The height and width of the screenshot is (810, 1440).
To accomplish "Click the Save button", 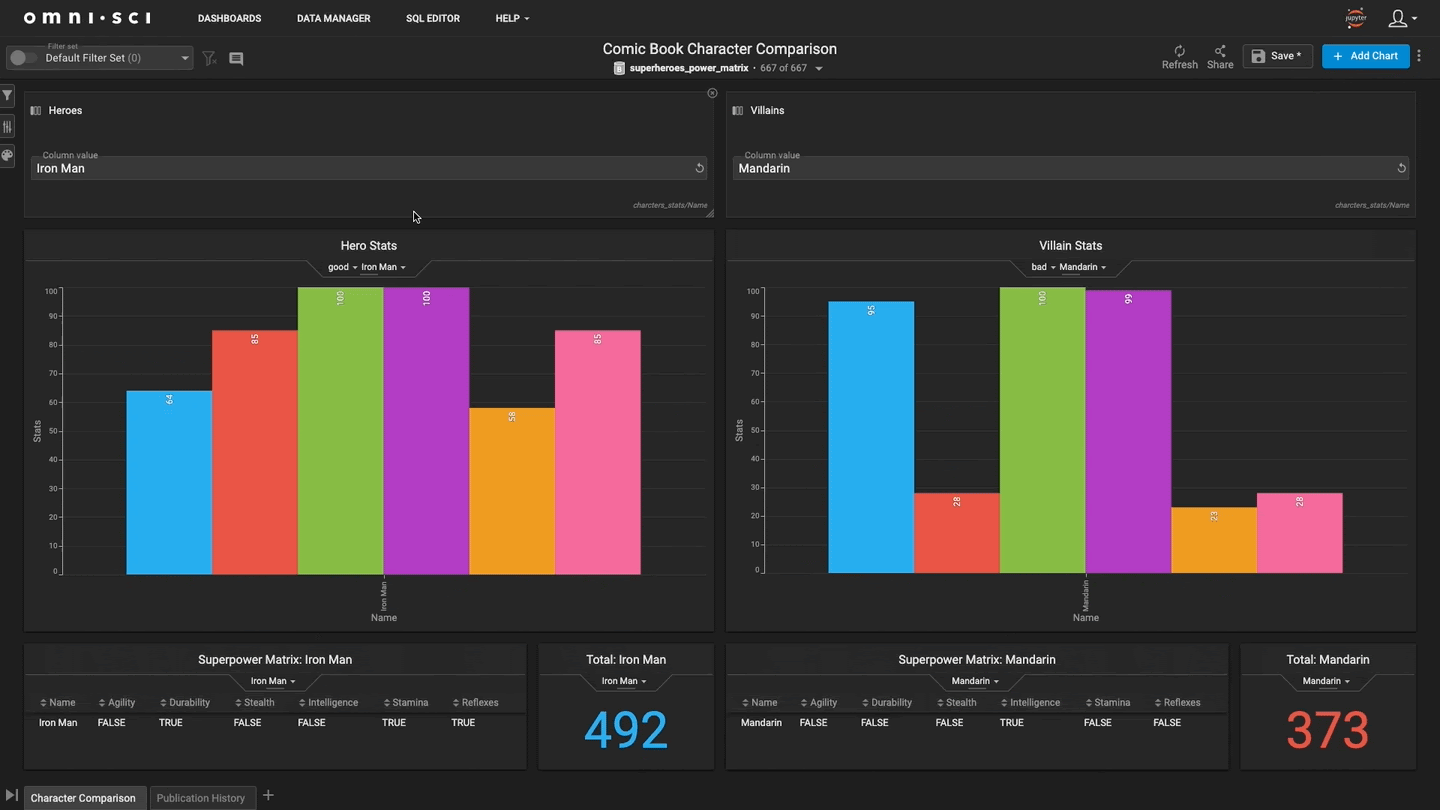I will tap(1277, 56).
